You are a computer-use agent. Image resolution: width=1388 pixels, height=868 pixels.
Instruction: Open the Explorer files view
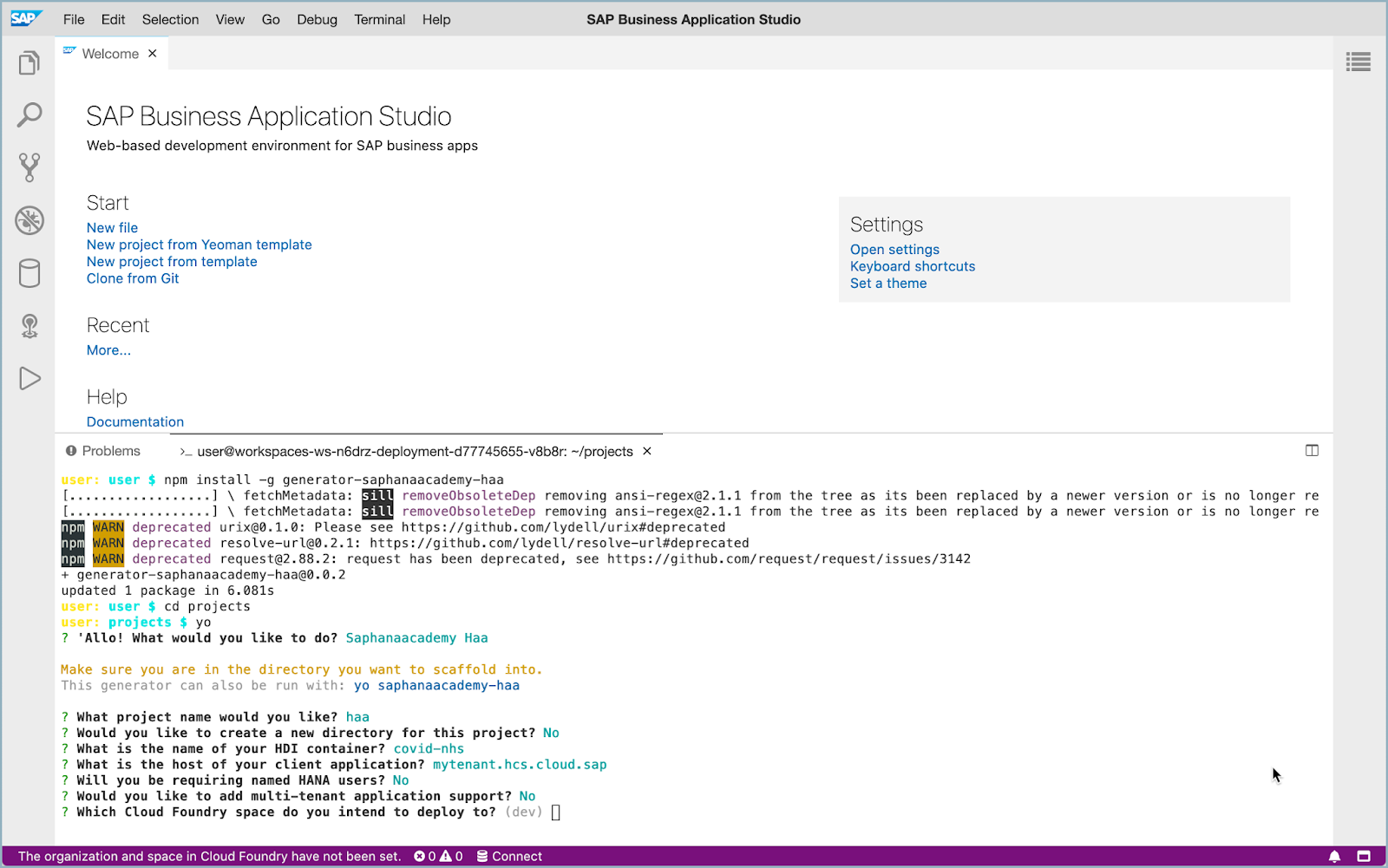[29, 62]
